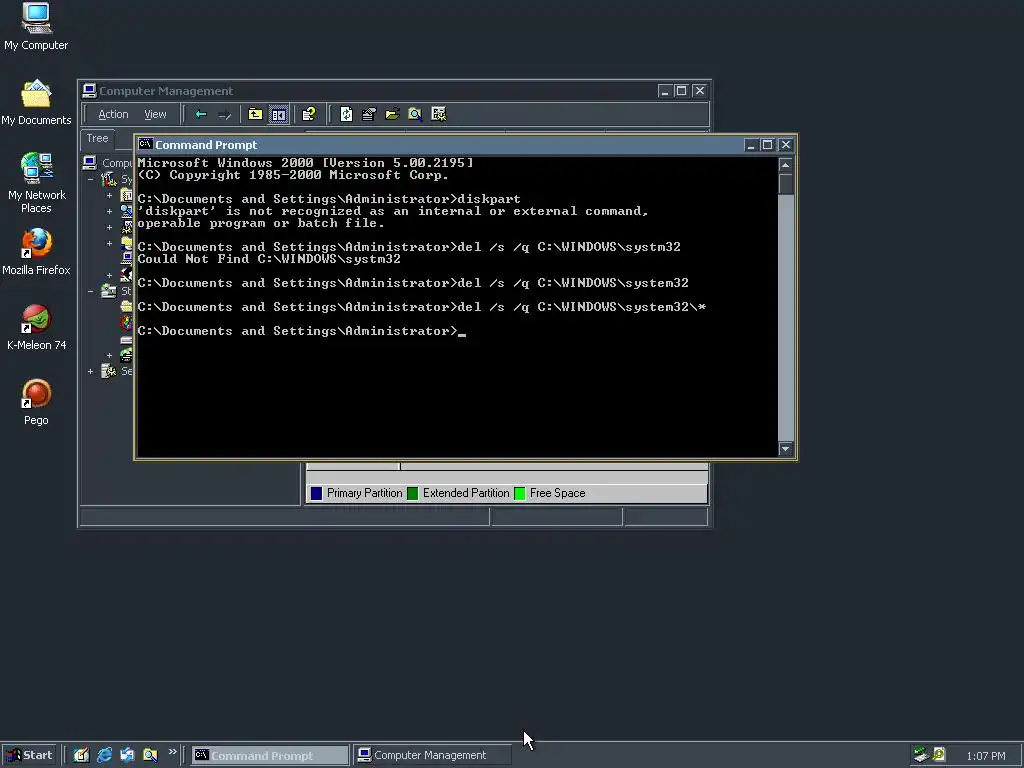Open Help via the question mark toolbar icon
Image resolution: width=1024 pixels, height=768 pixels.
click(x=309, y=114)
